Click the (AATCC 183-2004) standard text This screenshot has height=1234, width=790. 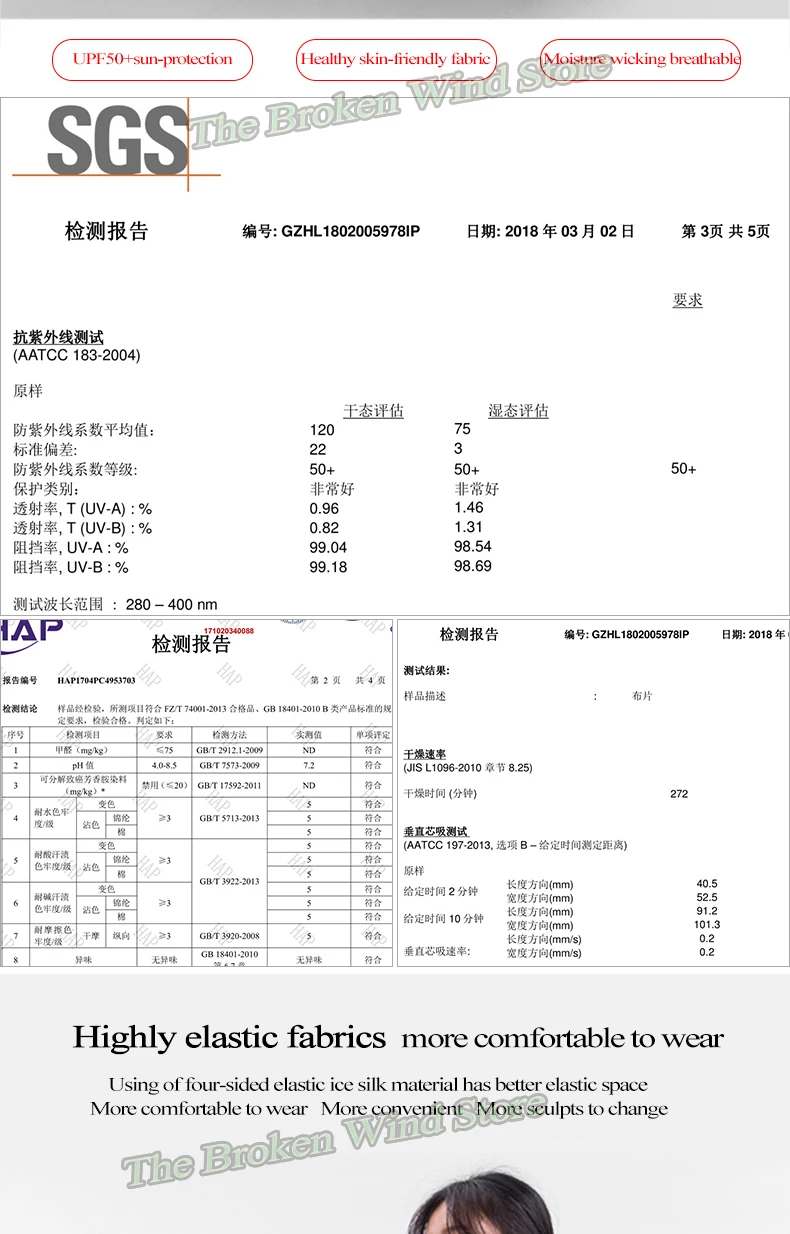(77, 355)
